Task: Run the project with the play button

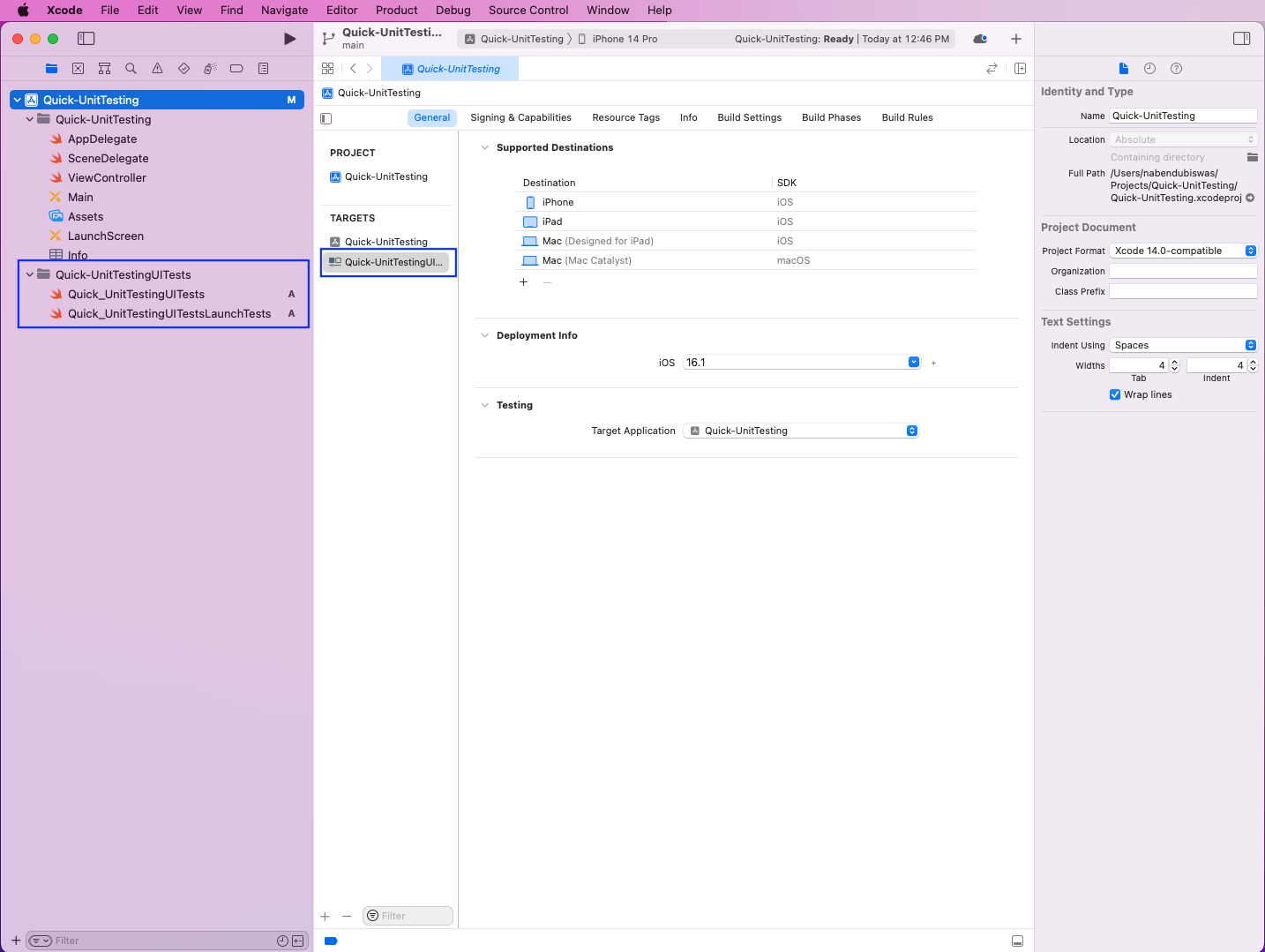Action: pos(289,39)
